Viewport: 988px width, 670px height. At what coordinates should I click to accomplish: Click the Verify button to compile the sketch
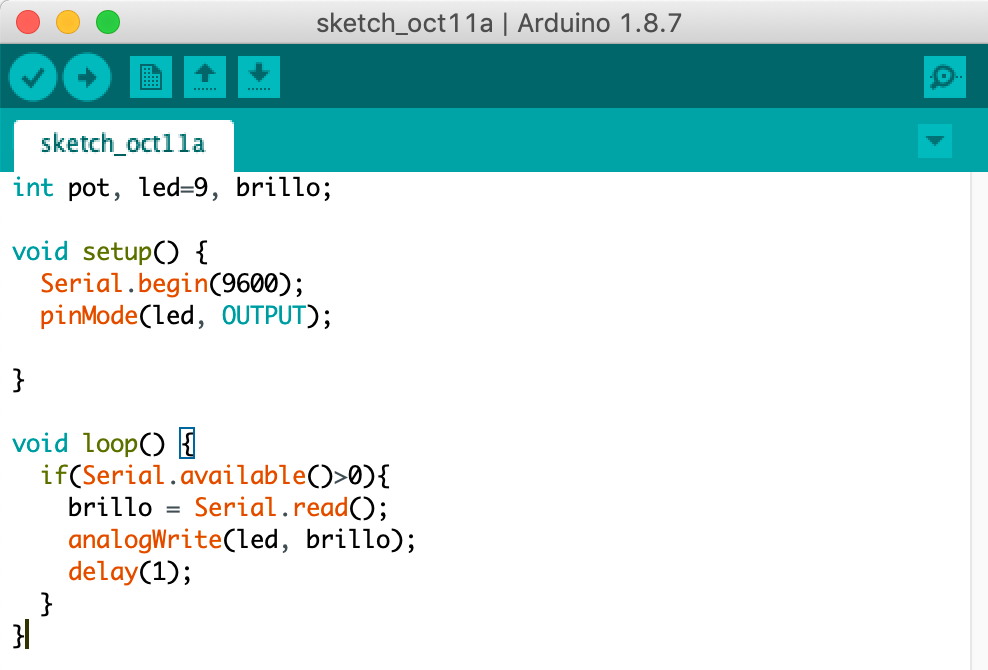[32, 76]
